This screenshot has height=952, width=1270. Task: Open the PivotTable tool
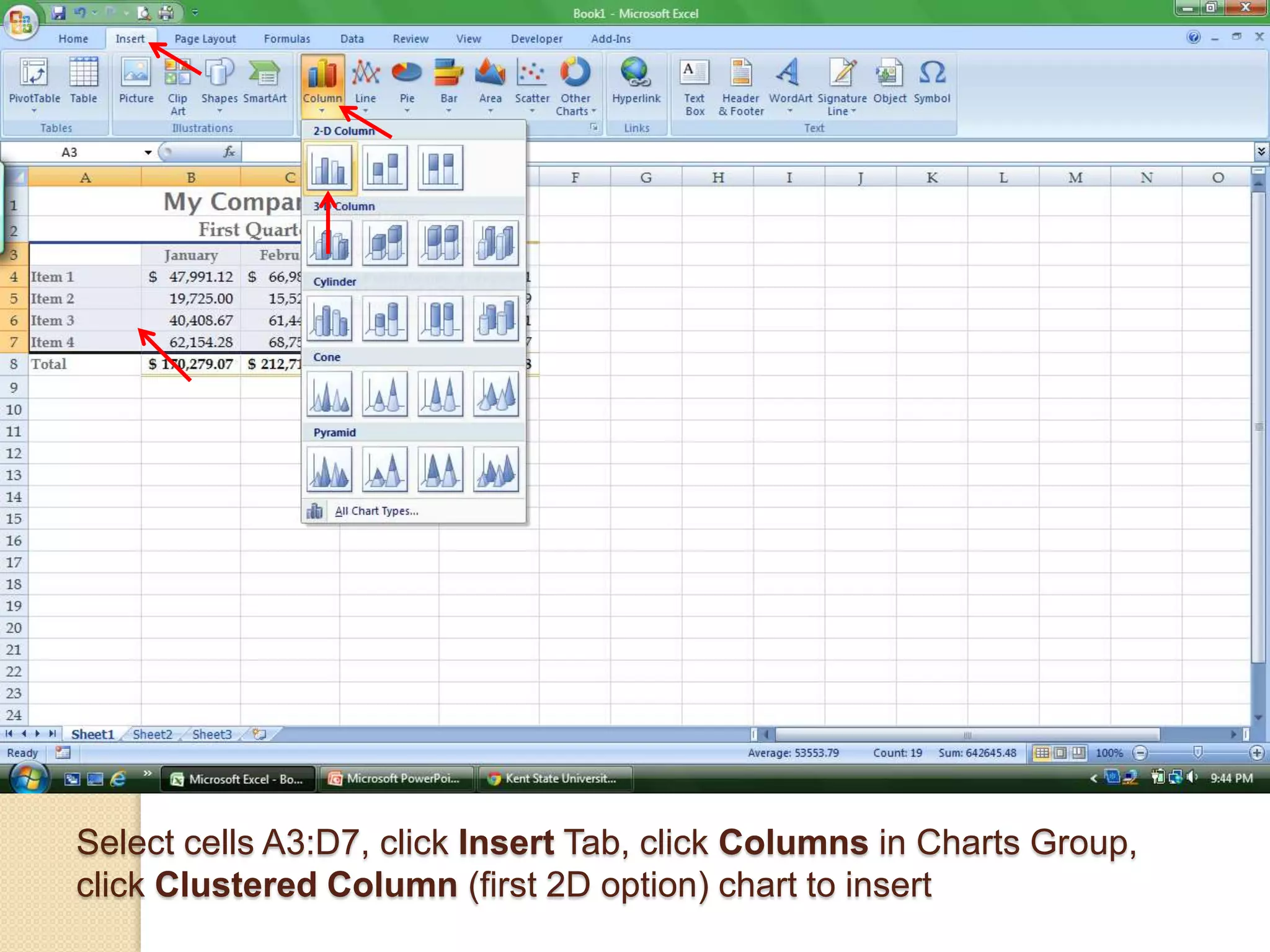[x=34, y=86]
